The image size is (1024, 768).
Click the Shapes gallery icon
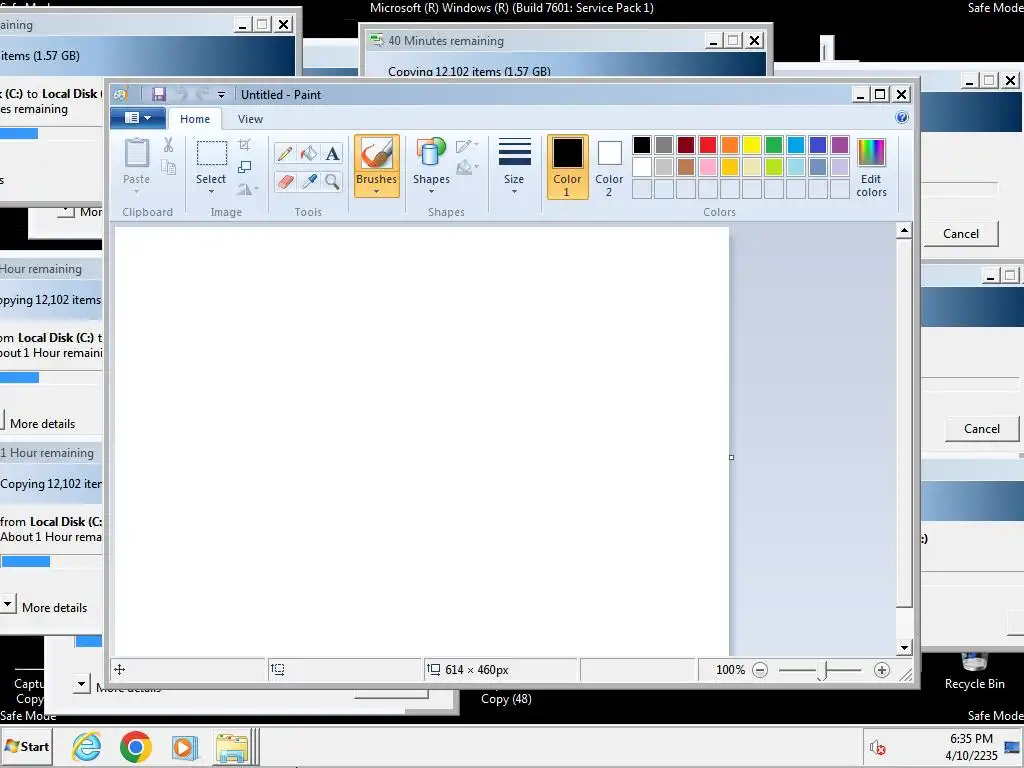click(431, 153)
